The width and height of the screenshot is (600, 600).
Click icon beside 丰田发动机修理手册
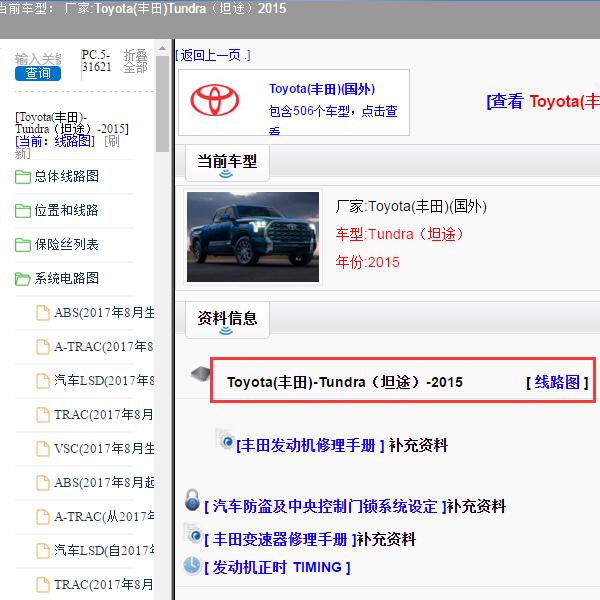pos(225,439)
